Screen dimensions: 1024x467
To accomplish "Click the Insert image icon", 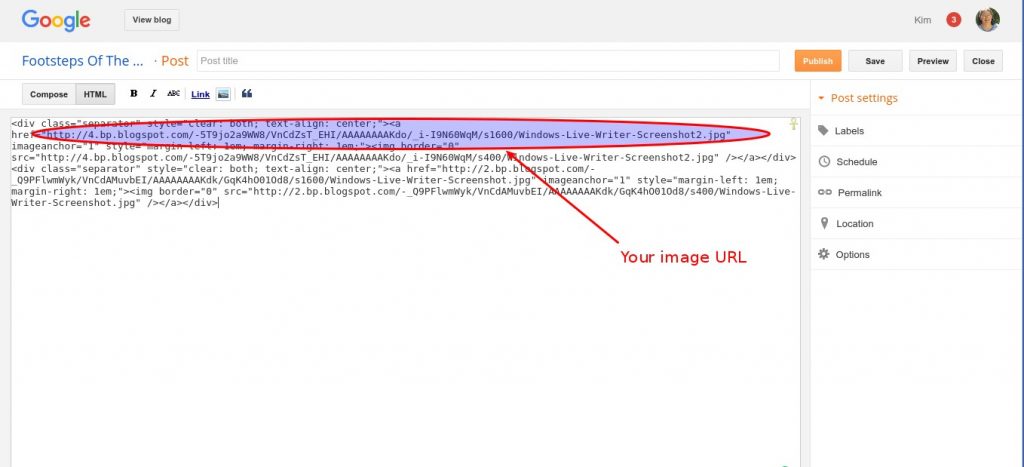I will click(x=223, y=94).
